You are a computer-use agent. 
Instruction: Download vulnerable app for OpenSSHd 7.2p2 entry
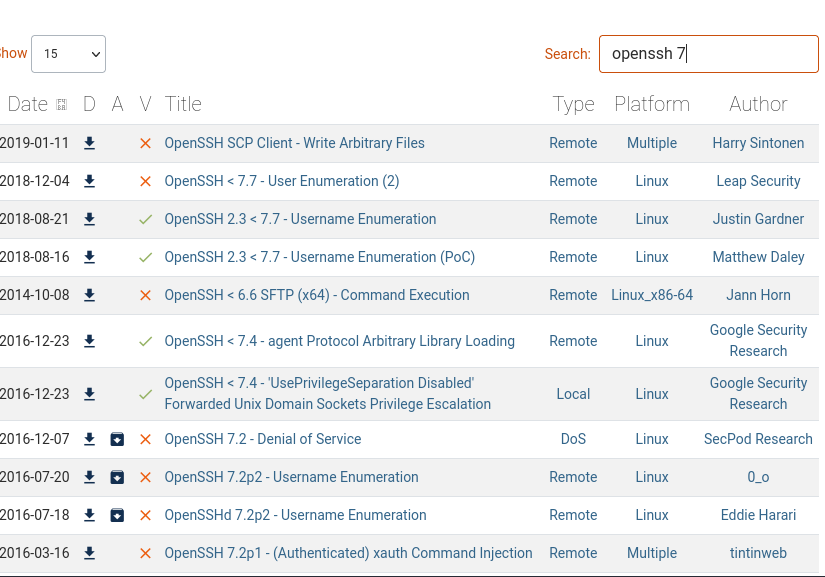click(x=117, y=515)
